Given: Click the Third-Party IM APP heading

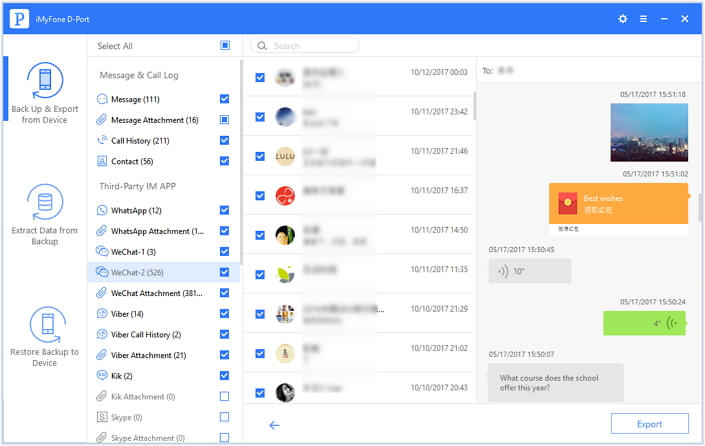Looking at the screenshot, I should 137,186.
